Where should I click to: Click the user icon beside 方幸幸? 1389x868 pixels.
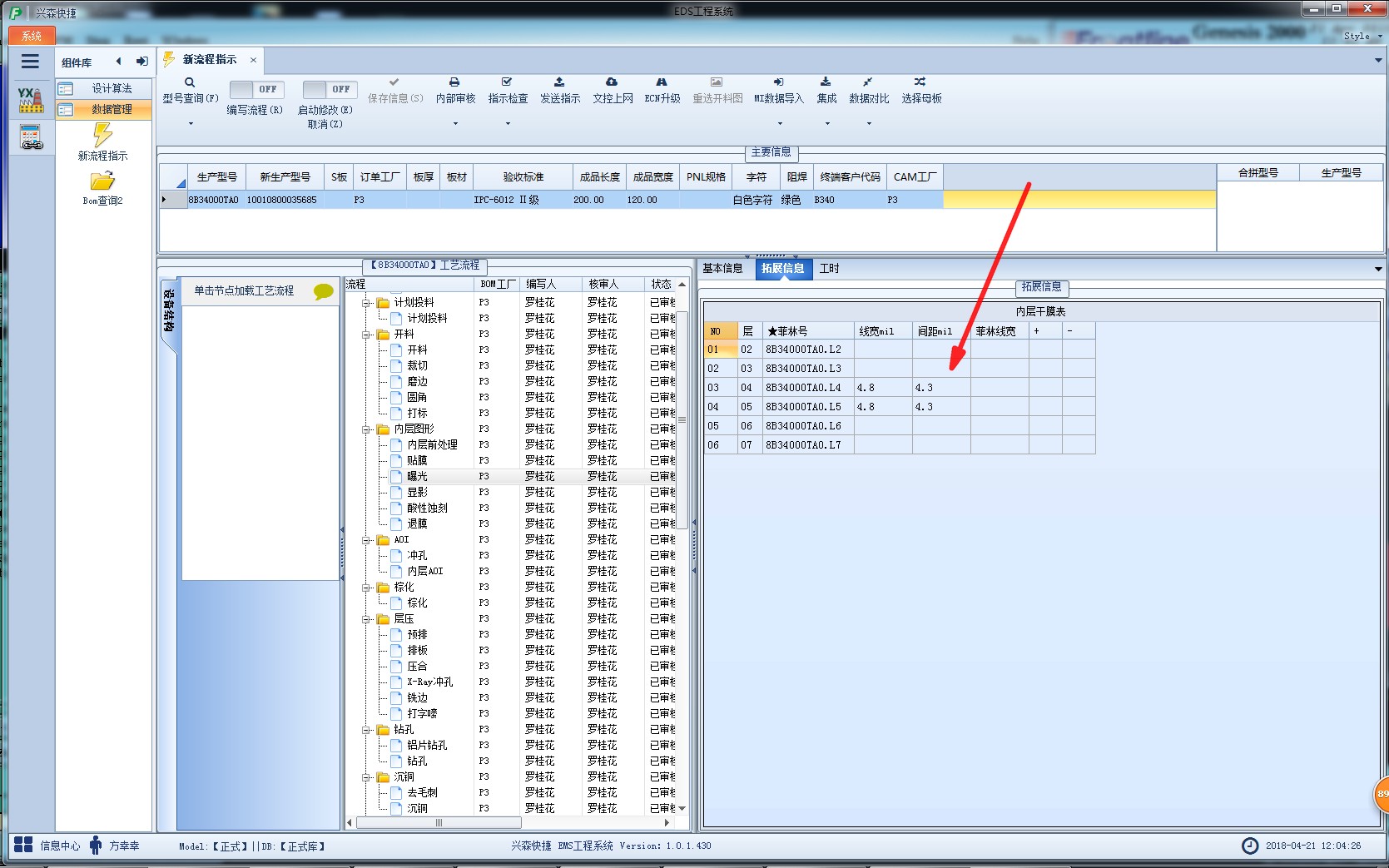pos(96,845)
